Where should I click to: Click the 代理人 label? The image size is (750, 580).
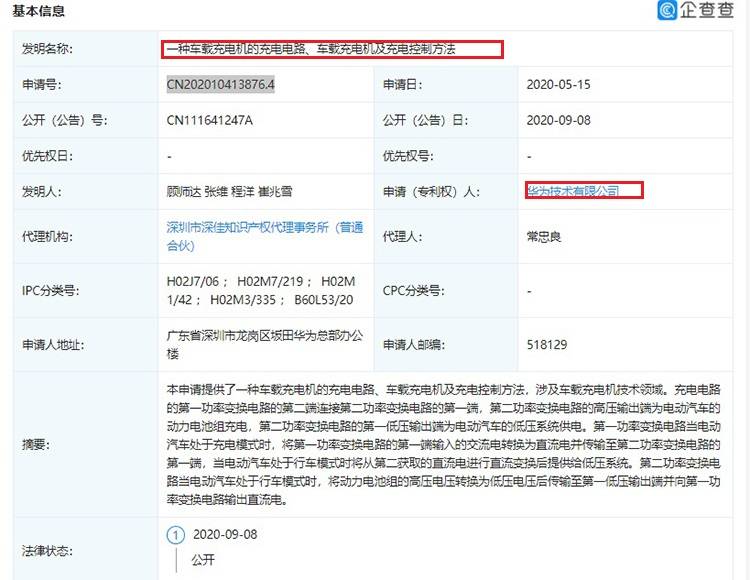[x=402, y=236]
